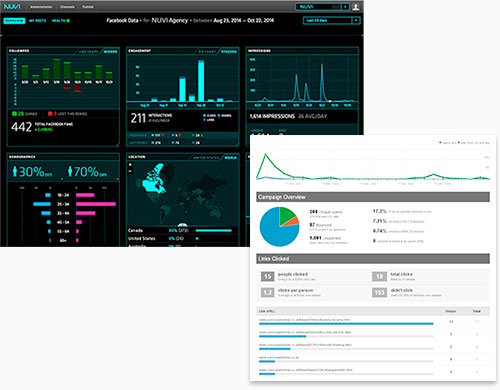500x390 pixels.
Task: Click the highest peak in Impressions chart
Action: pyautogui.click(x=322, y=65)
